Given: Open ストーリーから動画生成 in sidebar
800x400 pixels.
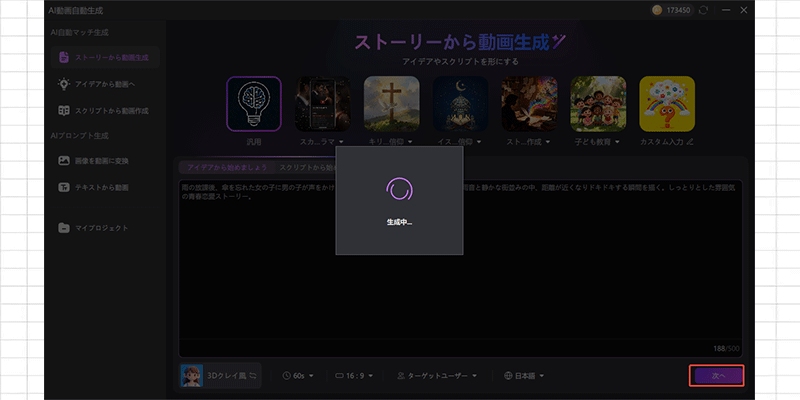Looking at the screenshot, I should [x=105, y=57].
